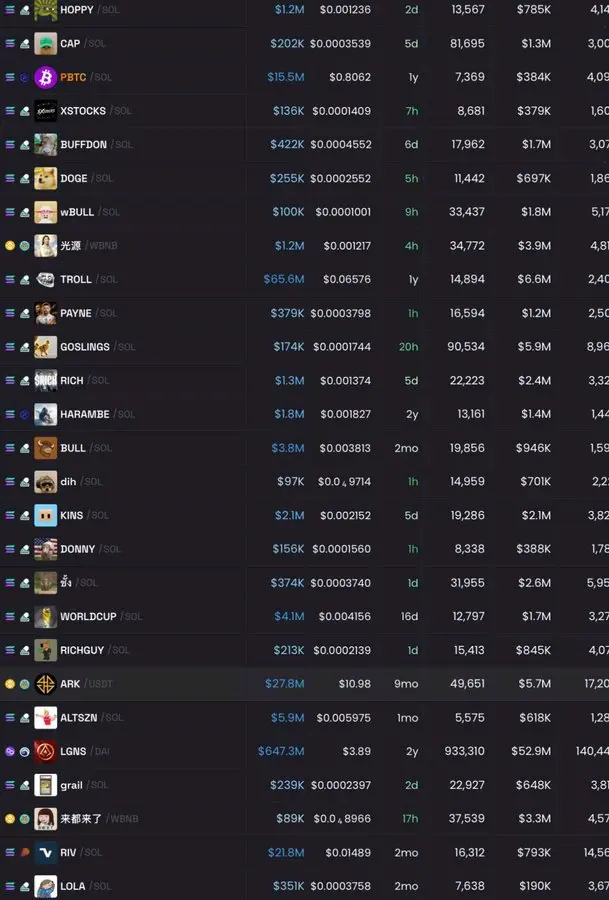This screenshot has width=609, height=900.
Task: Open the HARAMBE gorilla logo
Action: (x=45, y=414)
